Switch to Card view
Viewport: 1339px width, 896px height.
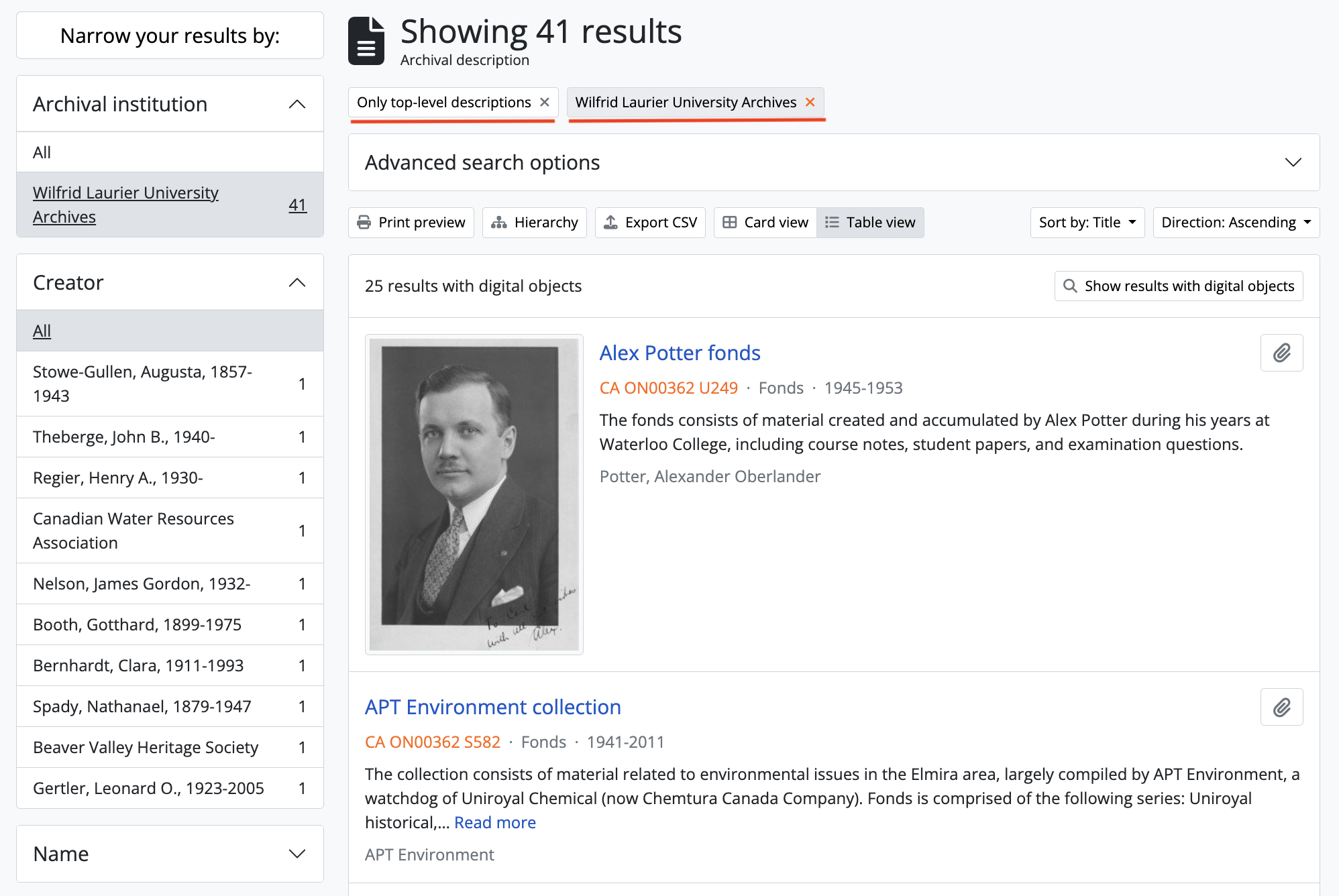[765, 222]
